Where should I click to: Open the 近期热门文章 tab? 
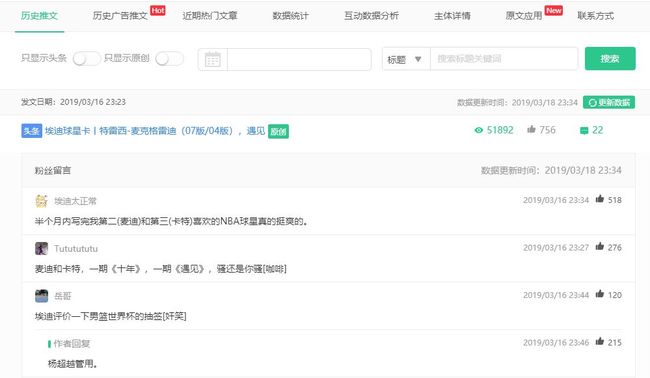[210, 16]
